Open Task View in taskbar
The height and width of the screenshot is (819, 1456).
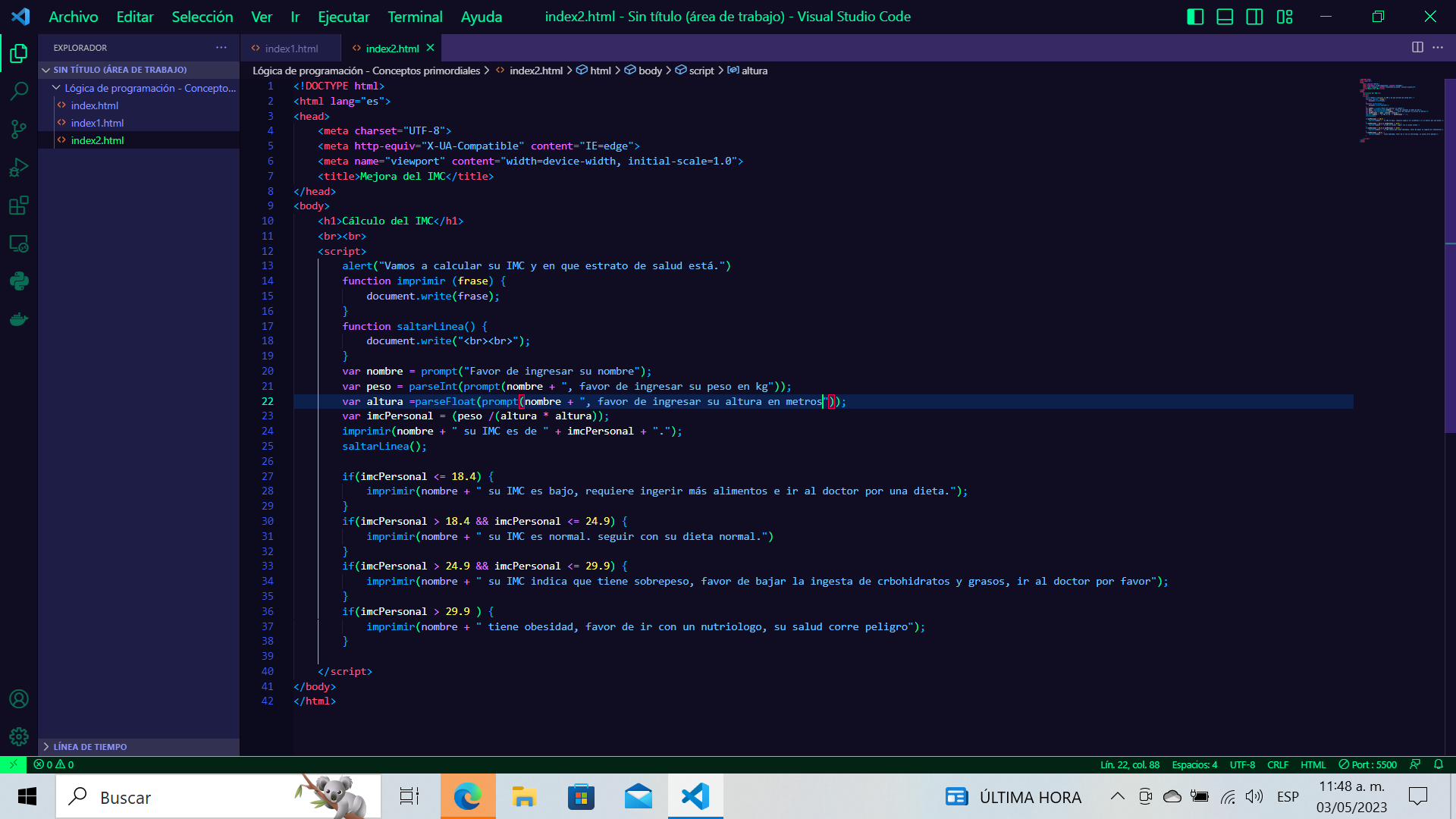(409, 797)
